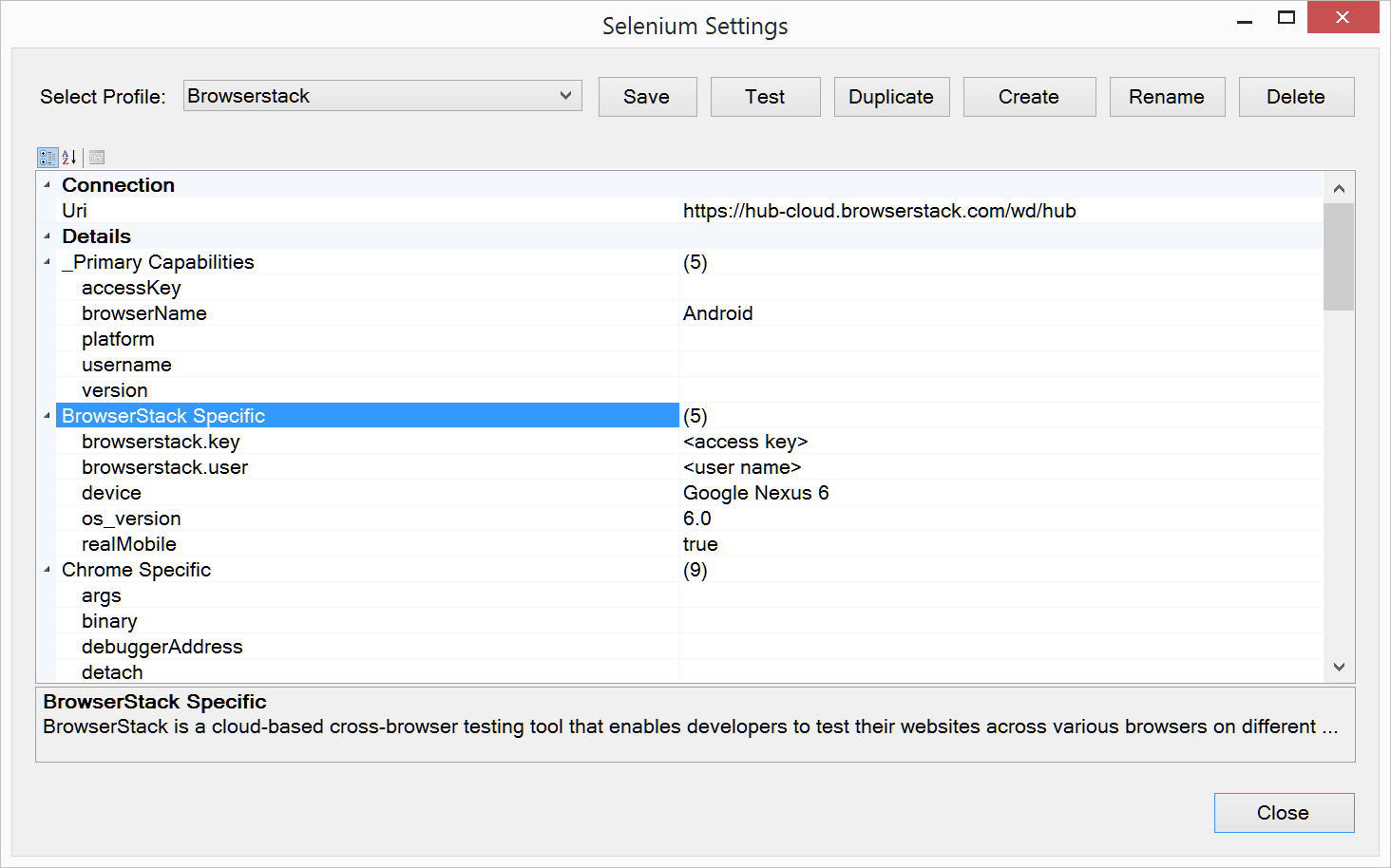The image size is (1391, 868).
Task: Switch property grid to Categorized view
Action: pos(48,158)
